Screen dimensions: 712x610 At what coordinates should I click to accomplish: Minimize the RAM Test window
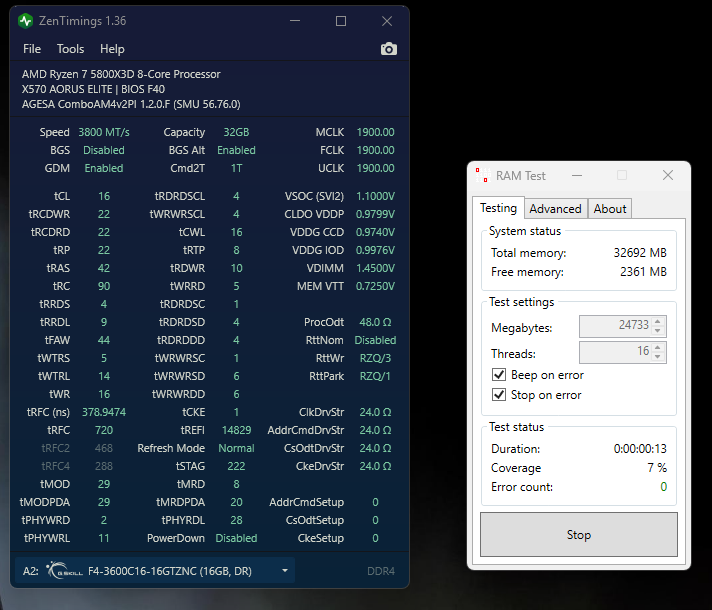point(577,175)
